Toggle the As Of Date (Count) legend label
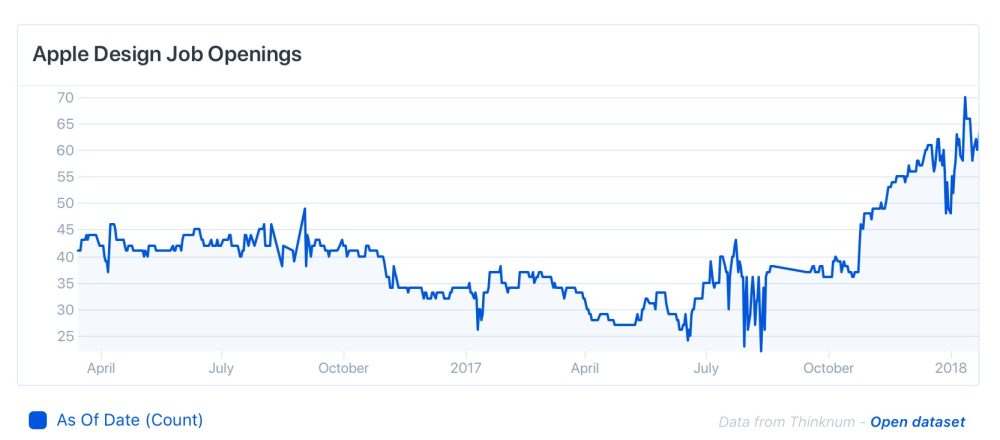 129,420
